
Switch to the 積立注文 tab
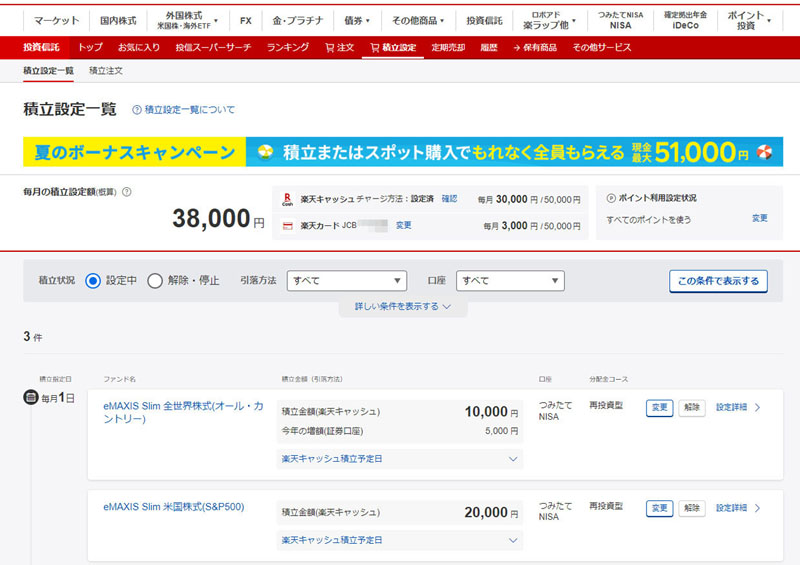pos(106,71)
